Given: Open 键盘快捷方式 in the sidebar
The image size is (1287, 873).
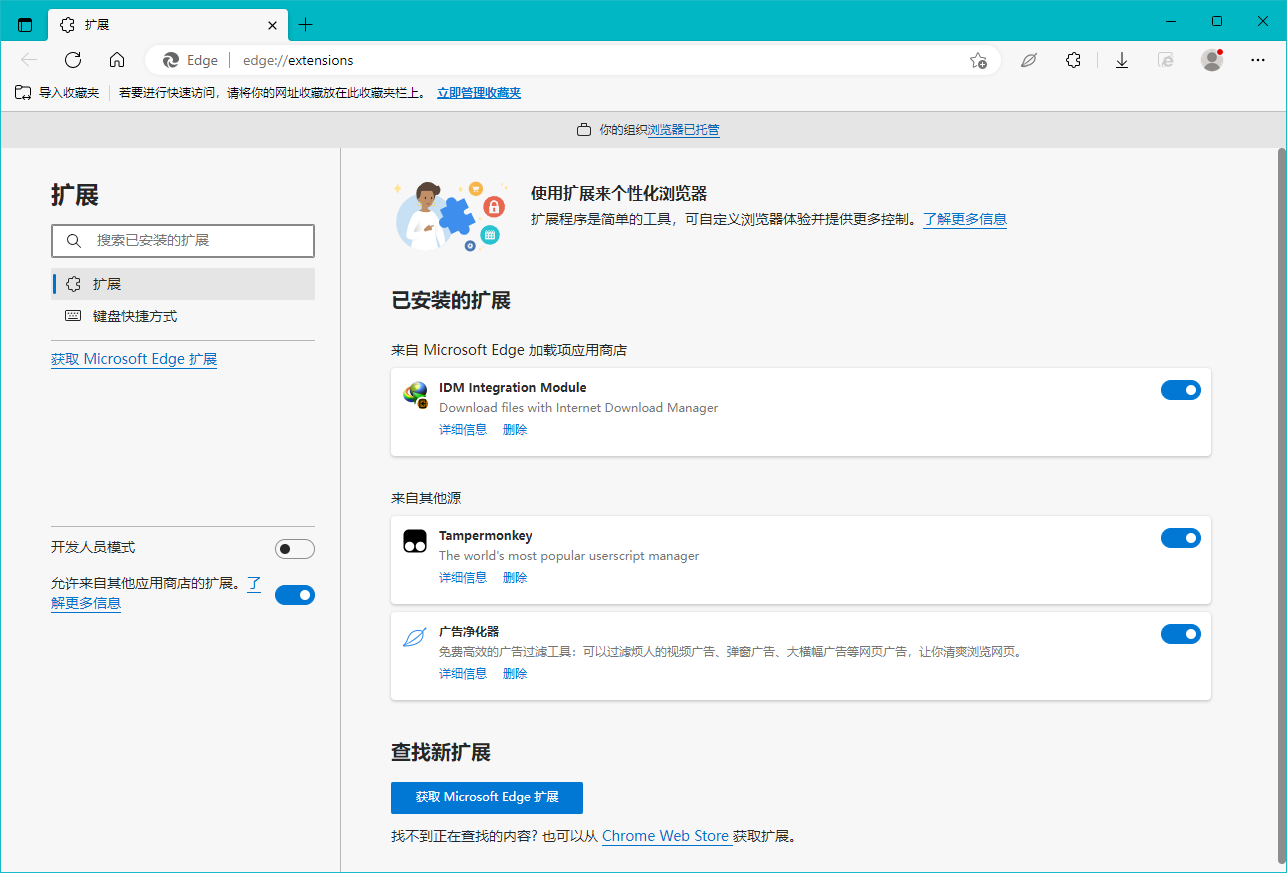Looking at the screenshot, I should tap(183, 316).
